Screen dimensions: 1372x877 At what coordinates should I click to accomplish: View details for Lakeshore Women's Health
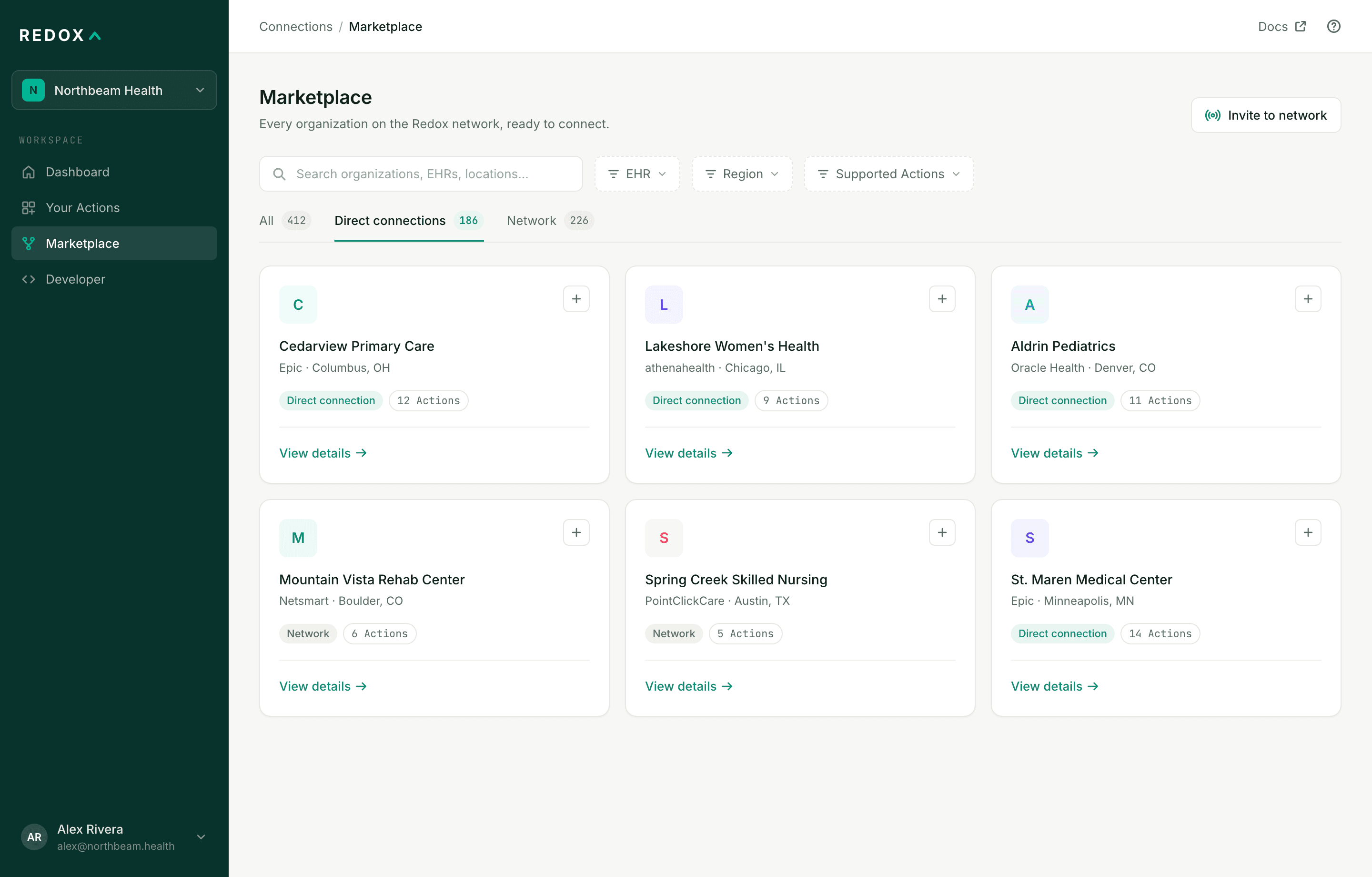[688, 453]
